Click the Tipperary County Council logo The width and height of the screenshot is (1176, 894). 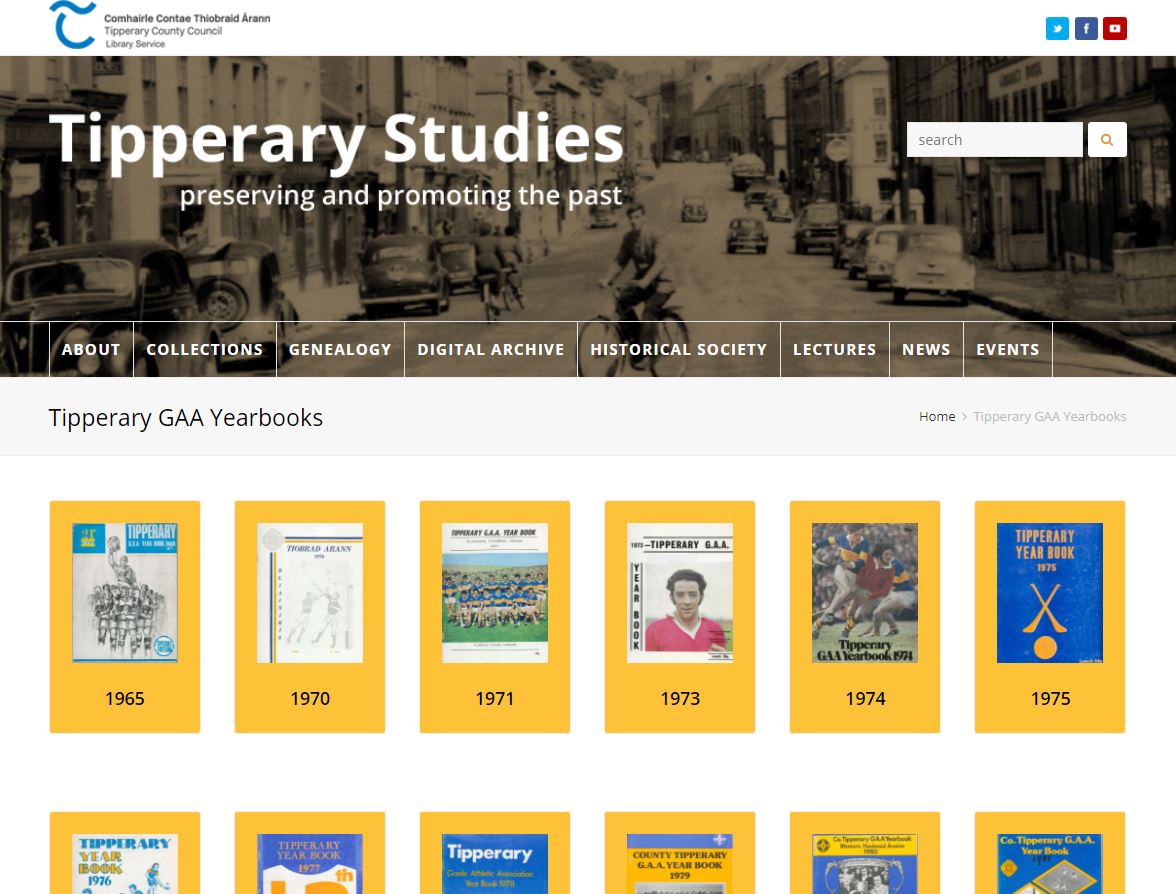(160, 27)
